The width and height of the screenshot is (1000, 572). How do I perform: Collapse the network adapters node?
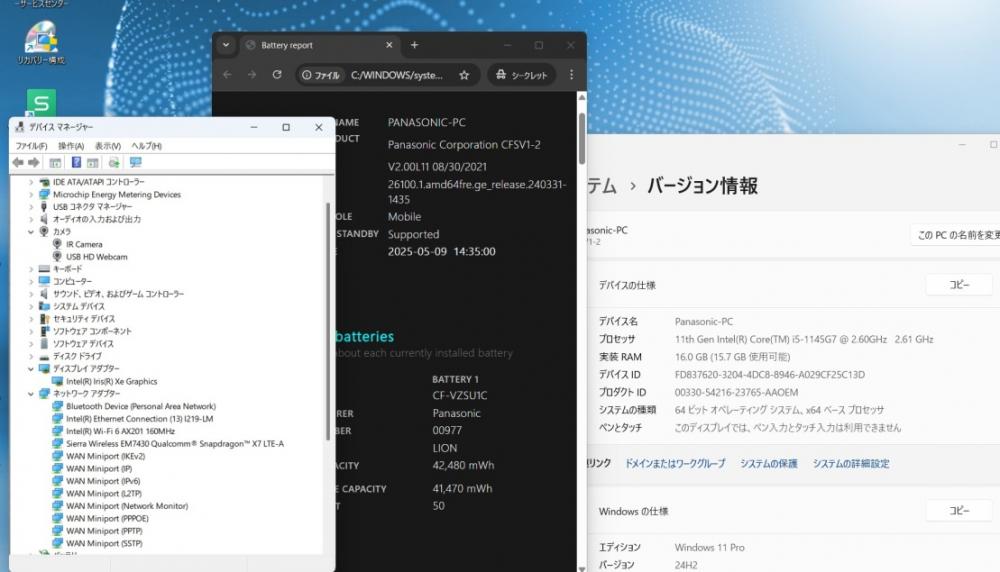click(31, 394)
